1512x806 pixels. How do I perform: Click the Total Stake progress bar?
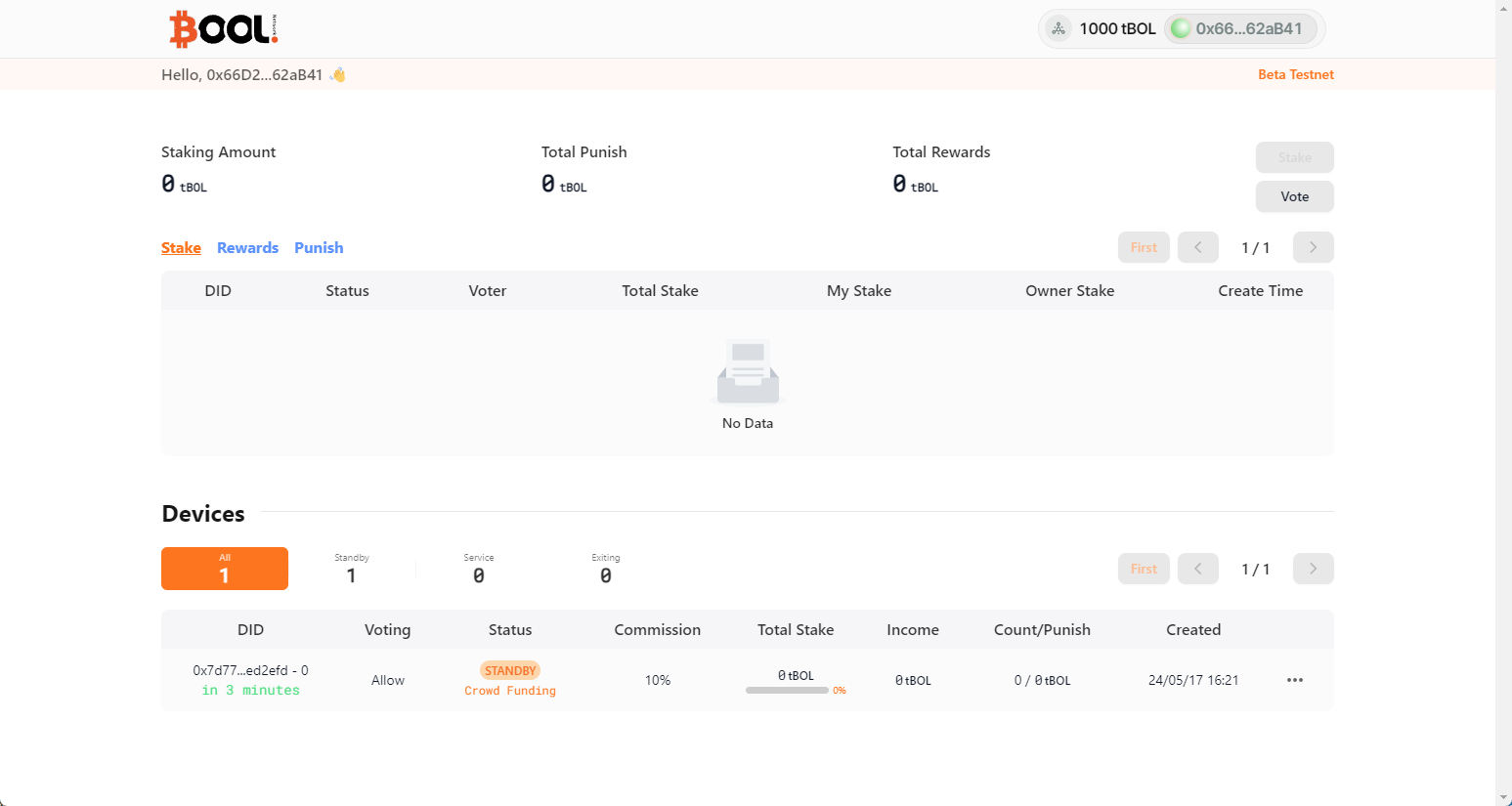(787, 691)
